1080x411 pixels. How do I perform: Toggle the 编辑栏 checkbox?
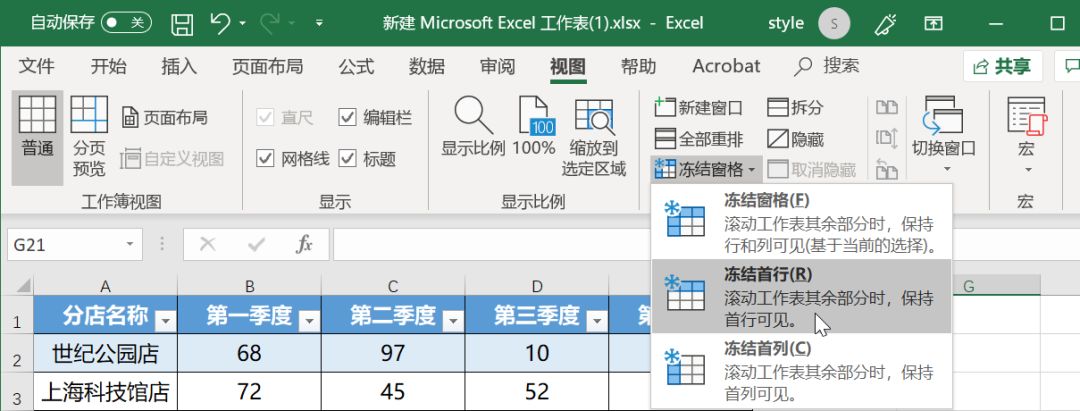click(346, 118)
